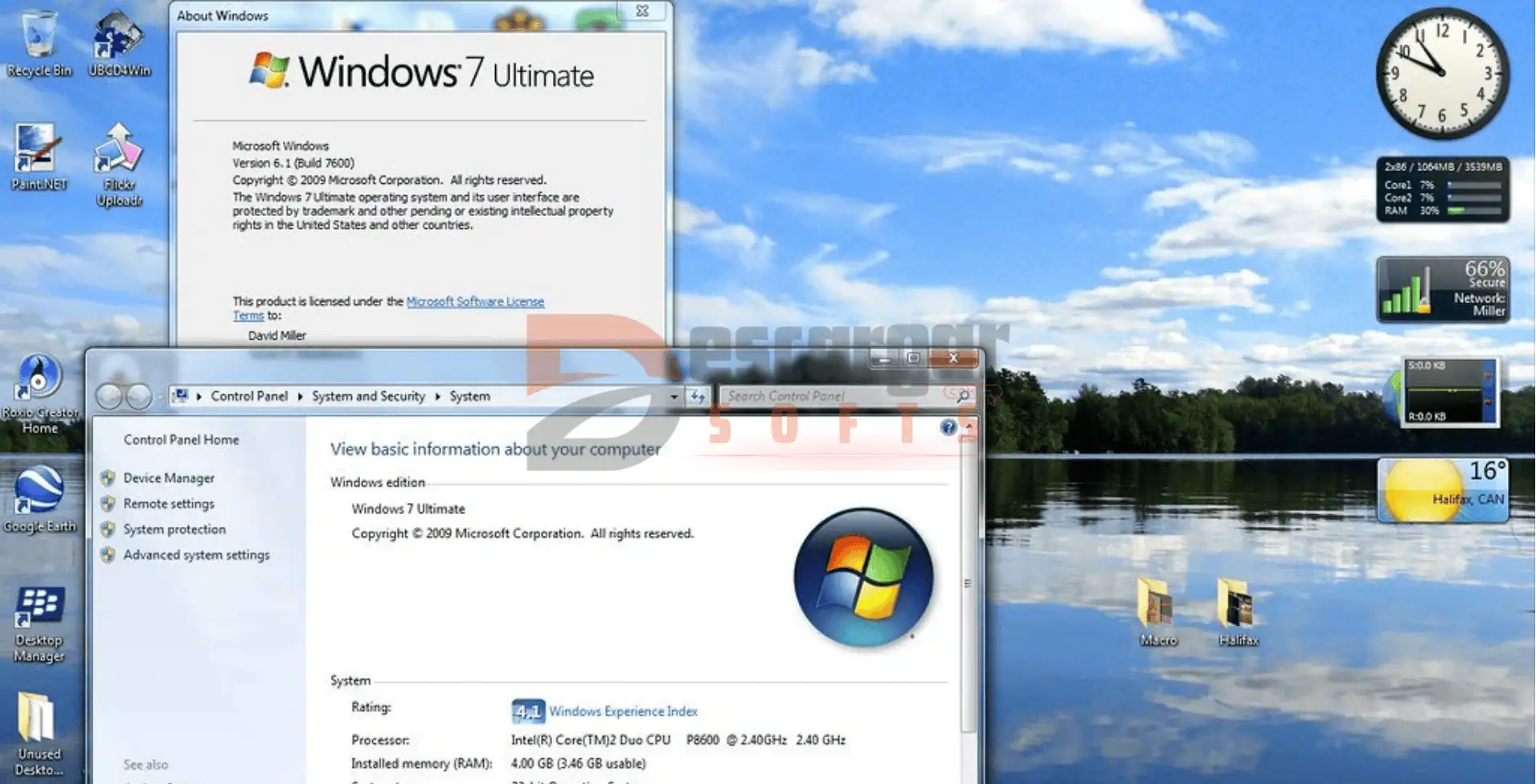Image resolution: width=1536 pixels, height=784 pixels.
Task: Click the refresh button beside the address bar
Action: tap(697, 396)
